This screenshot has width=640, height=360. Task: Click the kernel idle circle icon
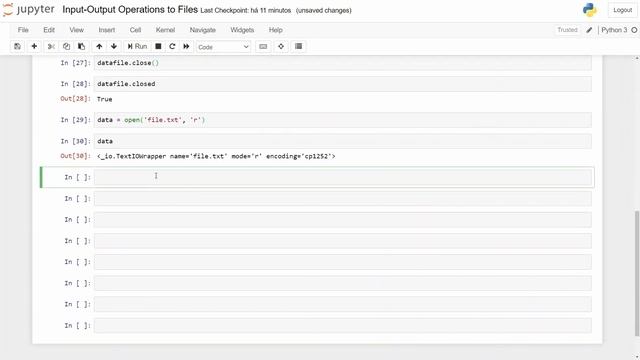pos(634,30)
